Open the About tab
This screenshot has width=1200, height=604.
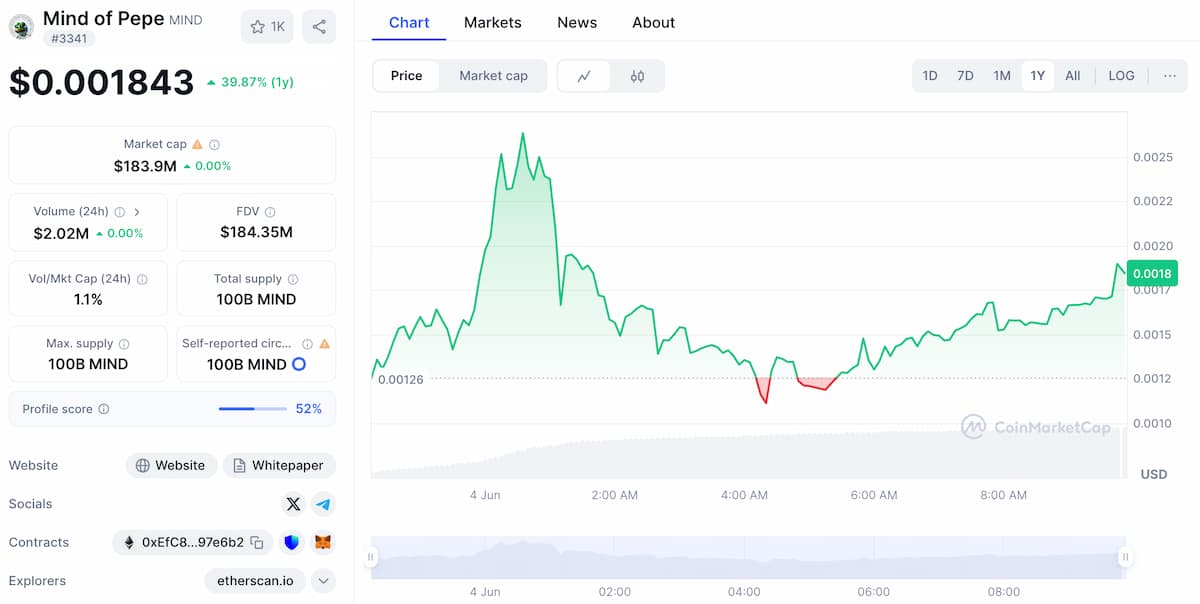[x=654, y=22]
